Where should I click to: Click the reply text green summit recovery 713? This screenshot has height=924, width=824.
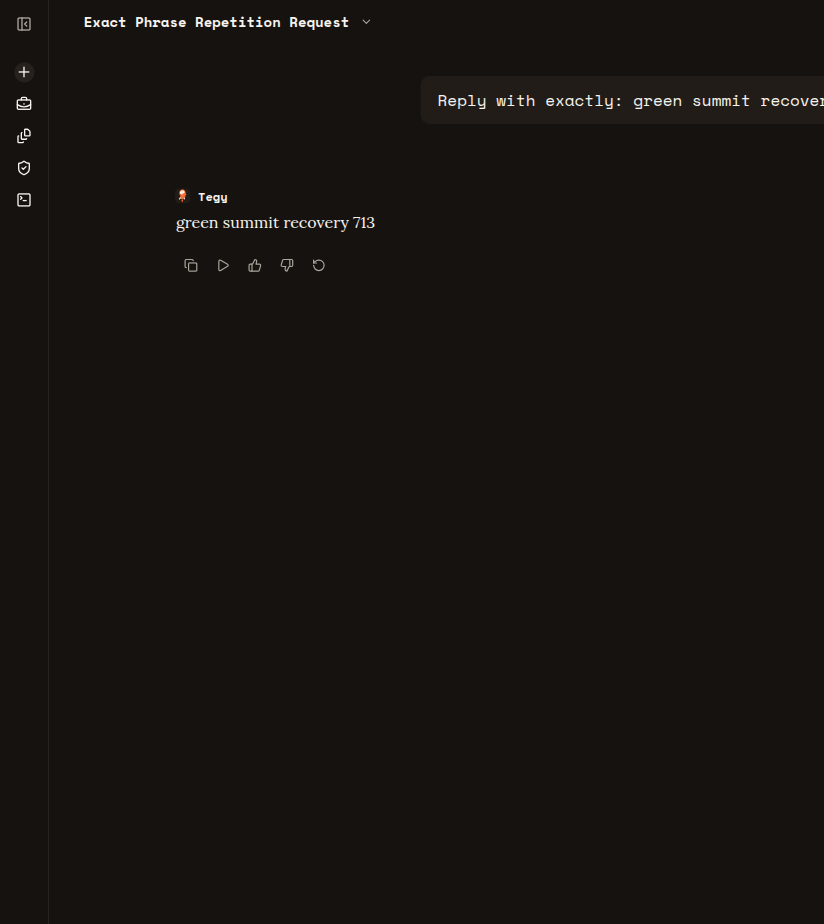(275, 223)
